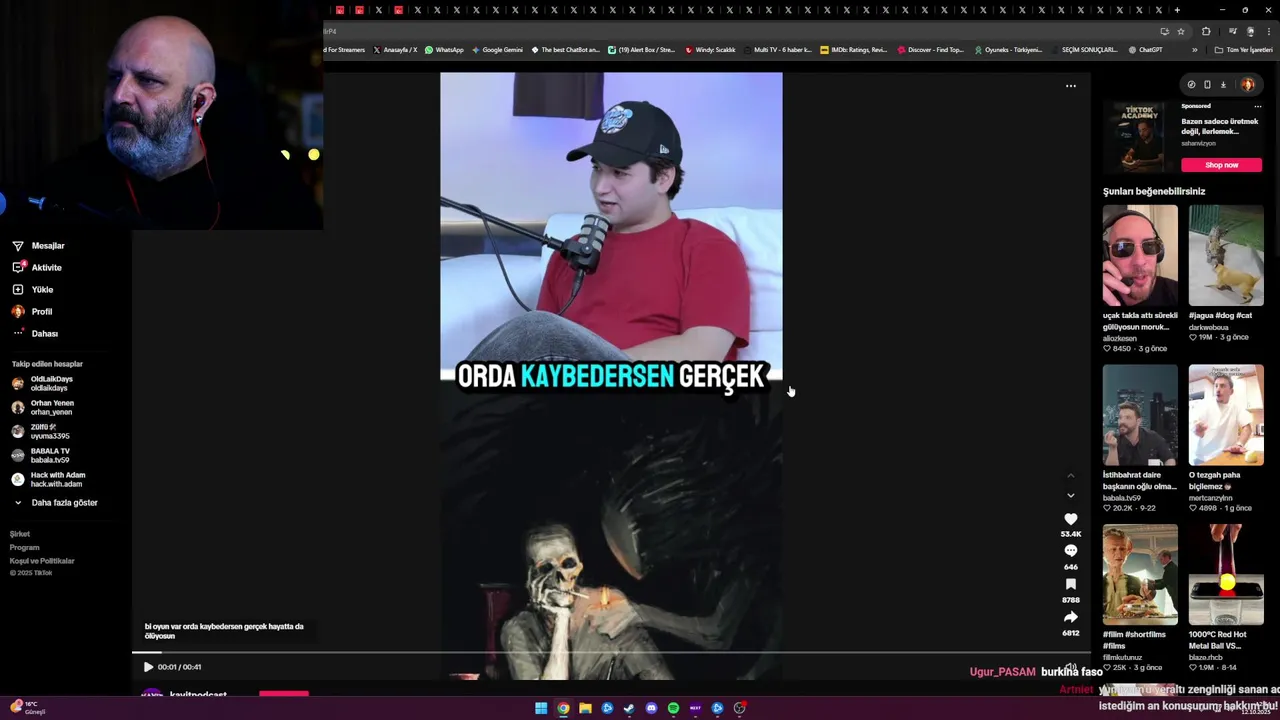Click the Şirket footer link

click(x=20, y=534)
